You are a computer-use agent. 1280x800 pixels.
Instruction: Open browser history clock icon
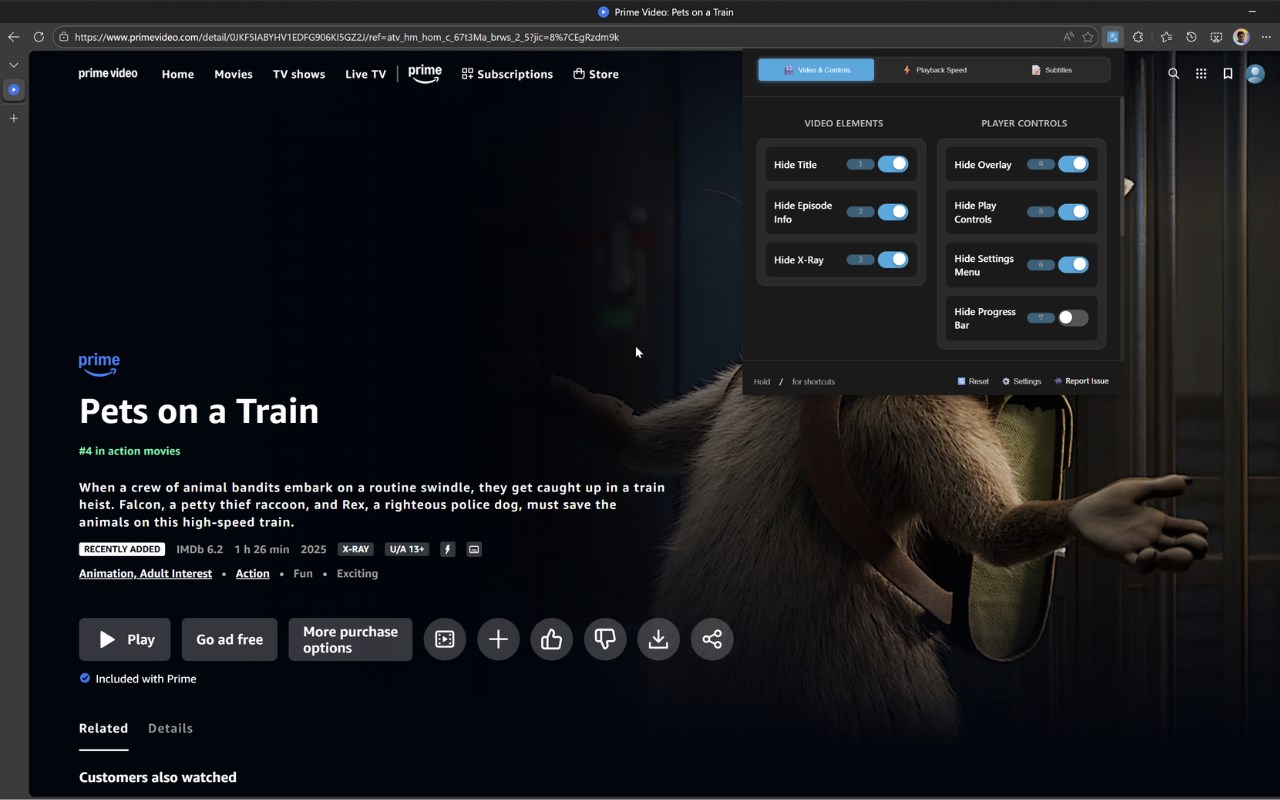tap(1191, 37)
